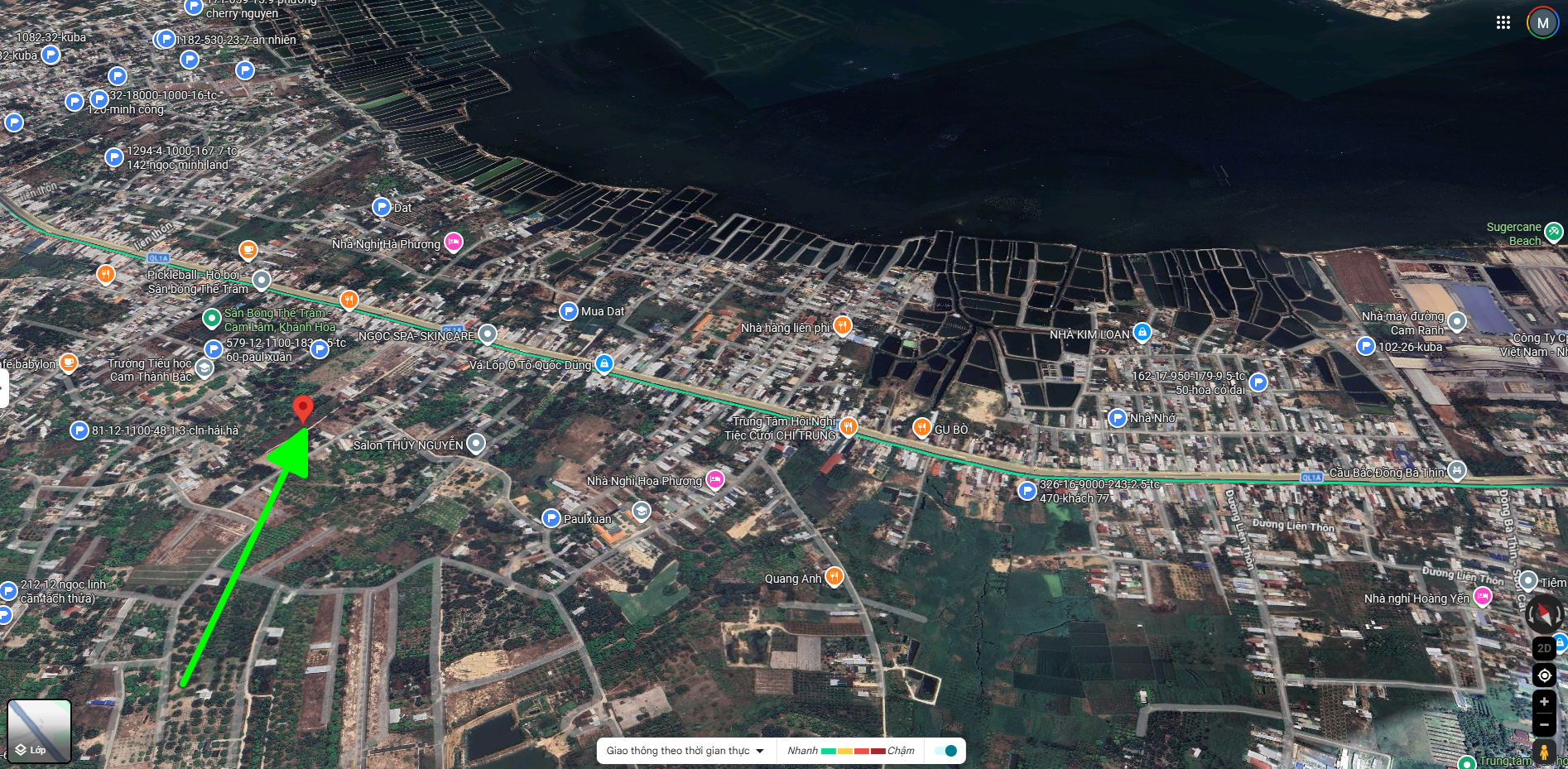Open the Google apps grid
Viewport: 1568px width, 769px height.
click(1503, 23)
